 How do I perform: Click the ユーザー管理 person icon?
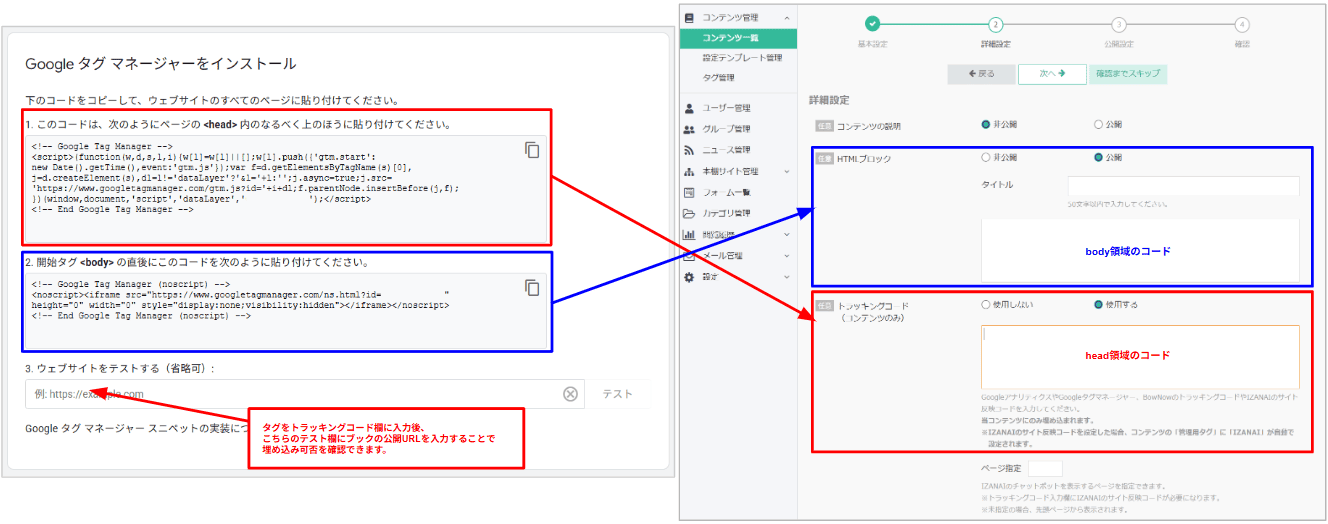tap(689, 108)
